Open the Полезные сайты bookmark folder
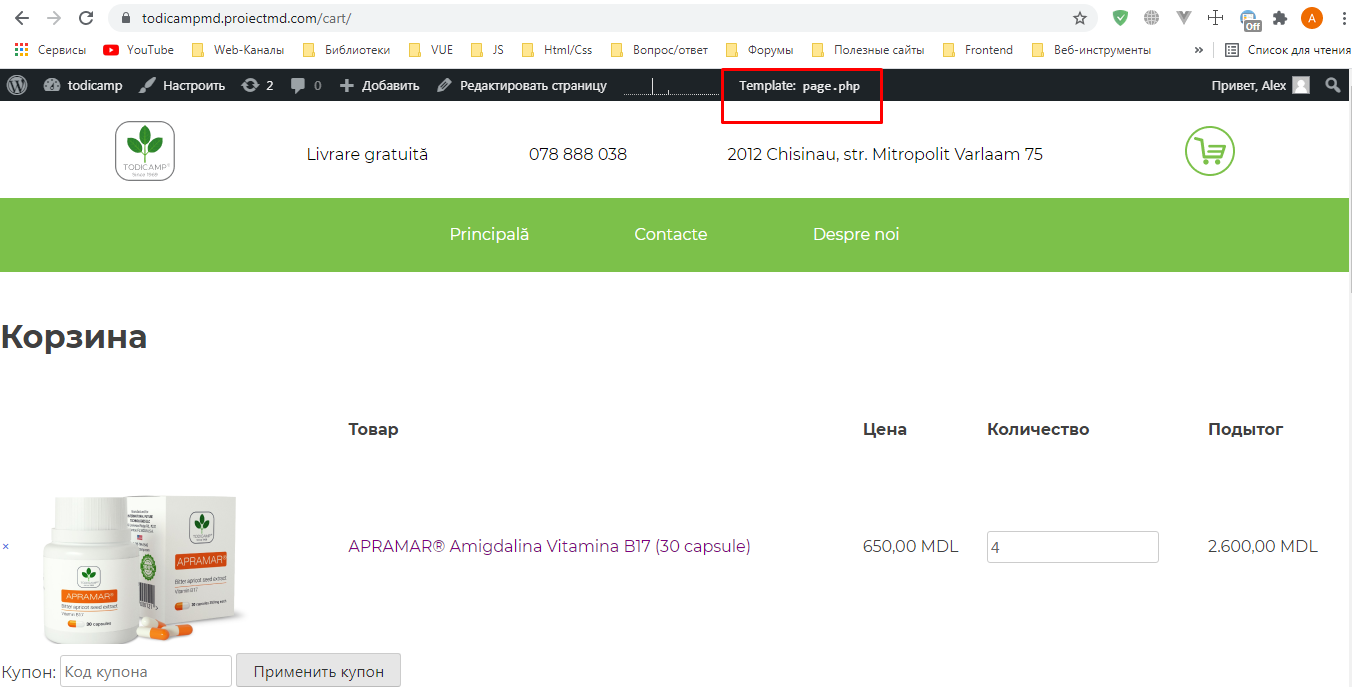Screen dimensions: 1352x687 [868, 50]
